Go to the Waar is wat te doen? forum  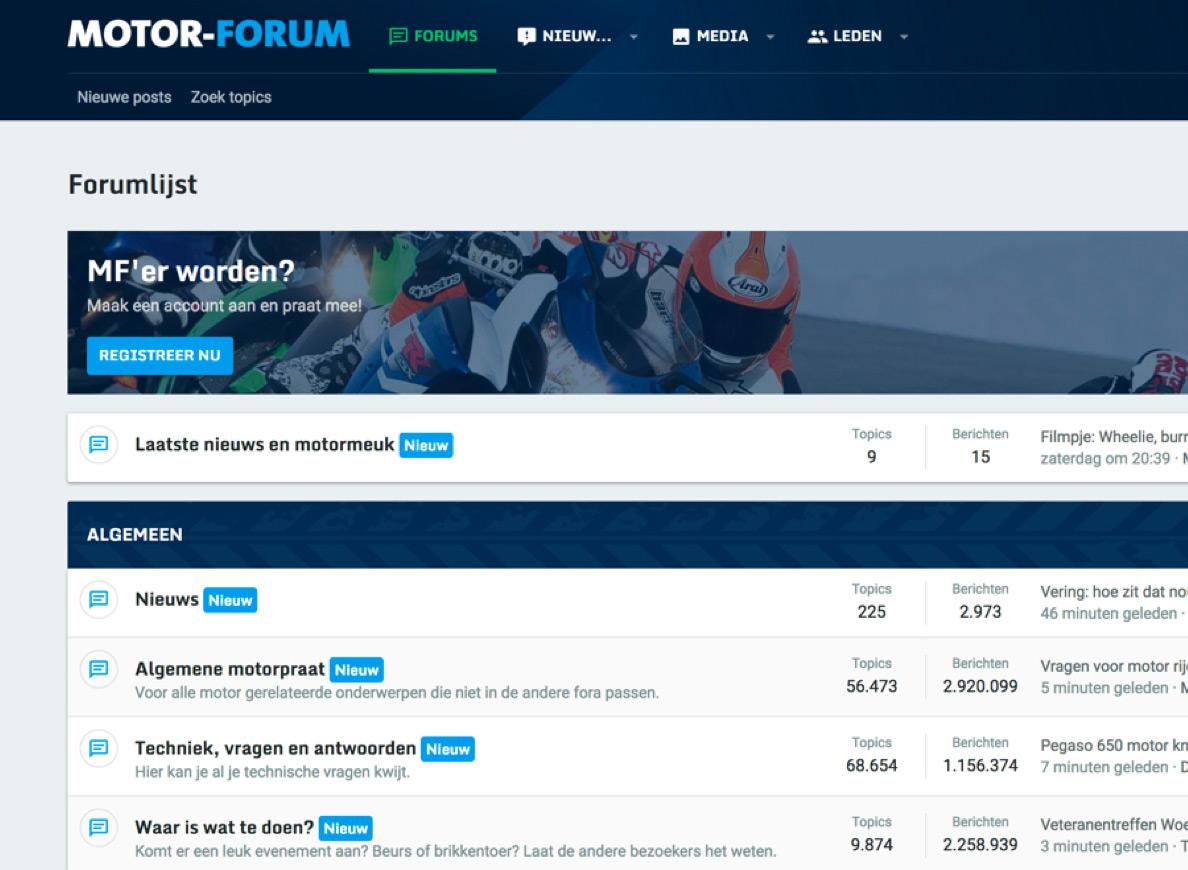[x=225, y=827]
